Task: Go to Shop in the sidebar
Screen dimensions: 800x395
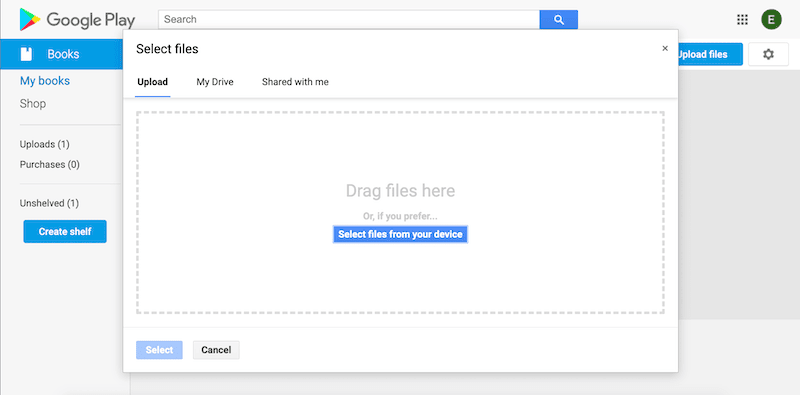Action: click(33, 104)
